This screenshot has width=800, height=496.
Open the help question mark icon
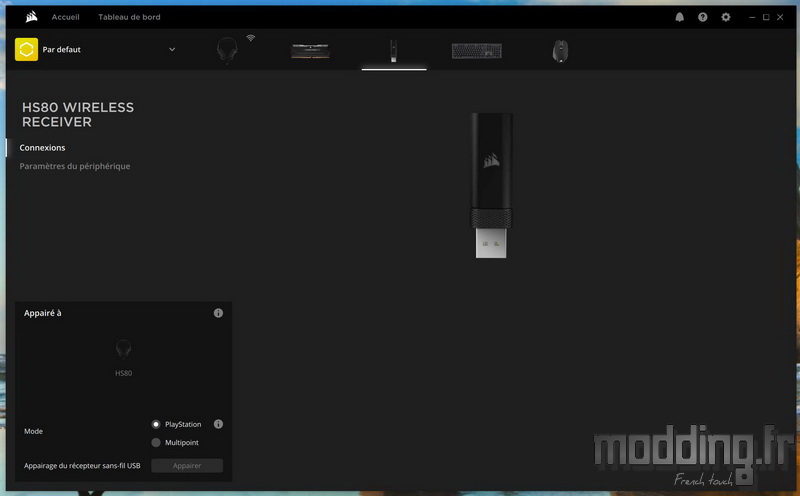click(x=703, y=17)
